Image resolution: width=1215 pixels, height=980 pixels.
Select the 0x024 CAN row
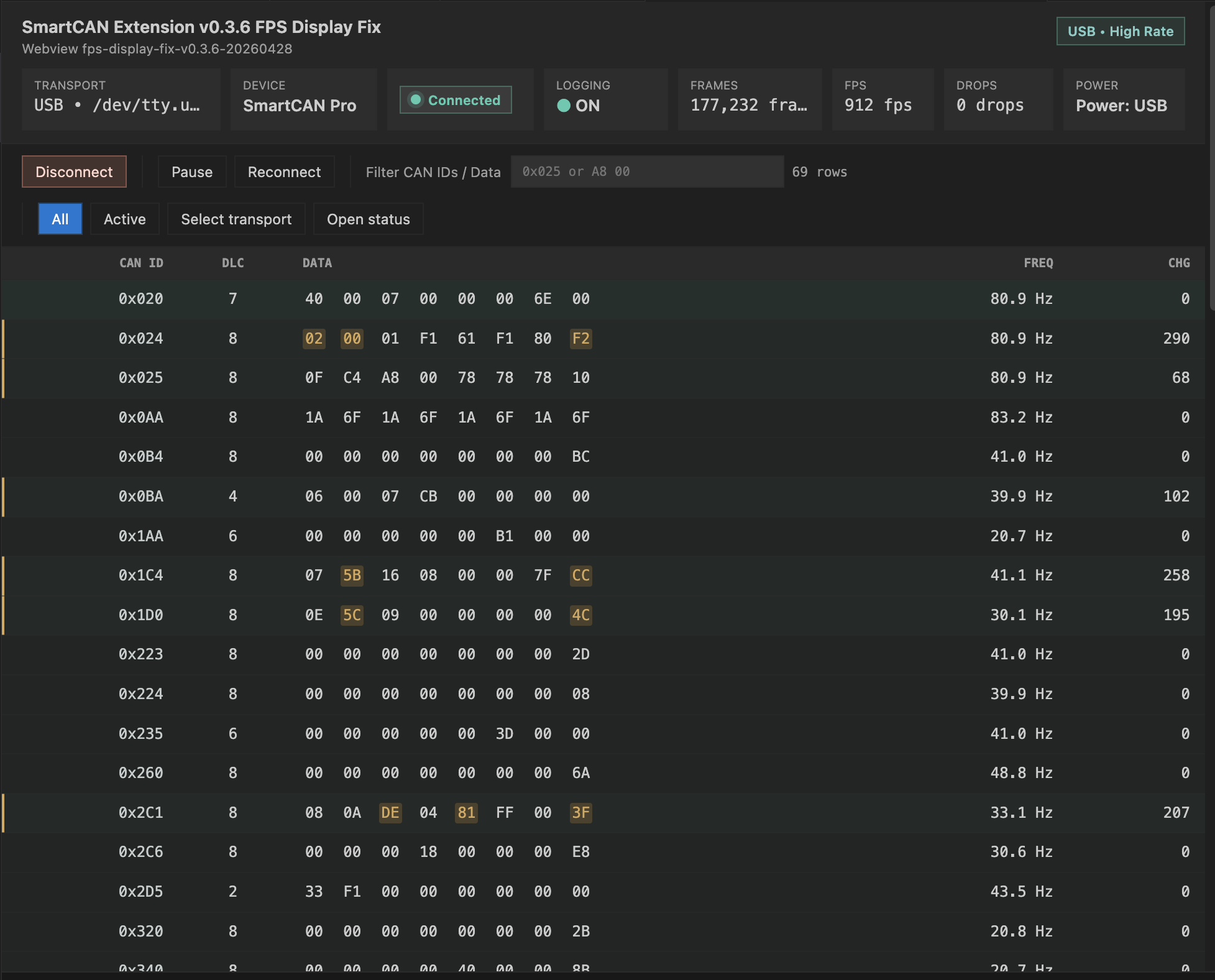pyautogui.click(x=141, y=339)
